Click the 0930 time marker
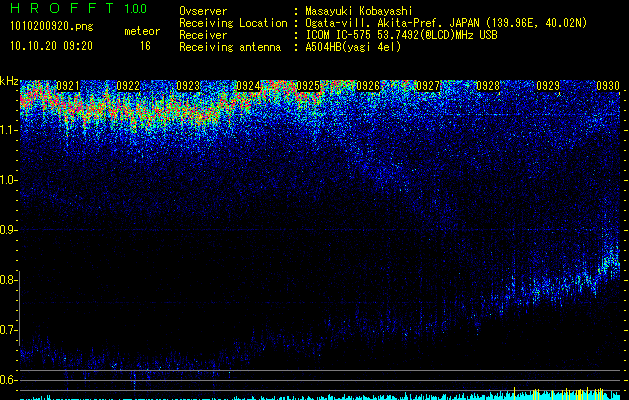This screenshot has height=400, width=629. point(608,86)
